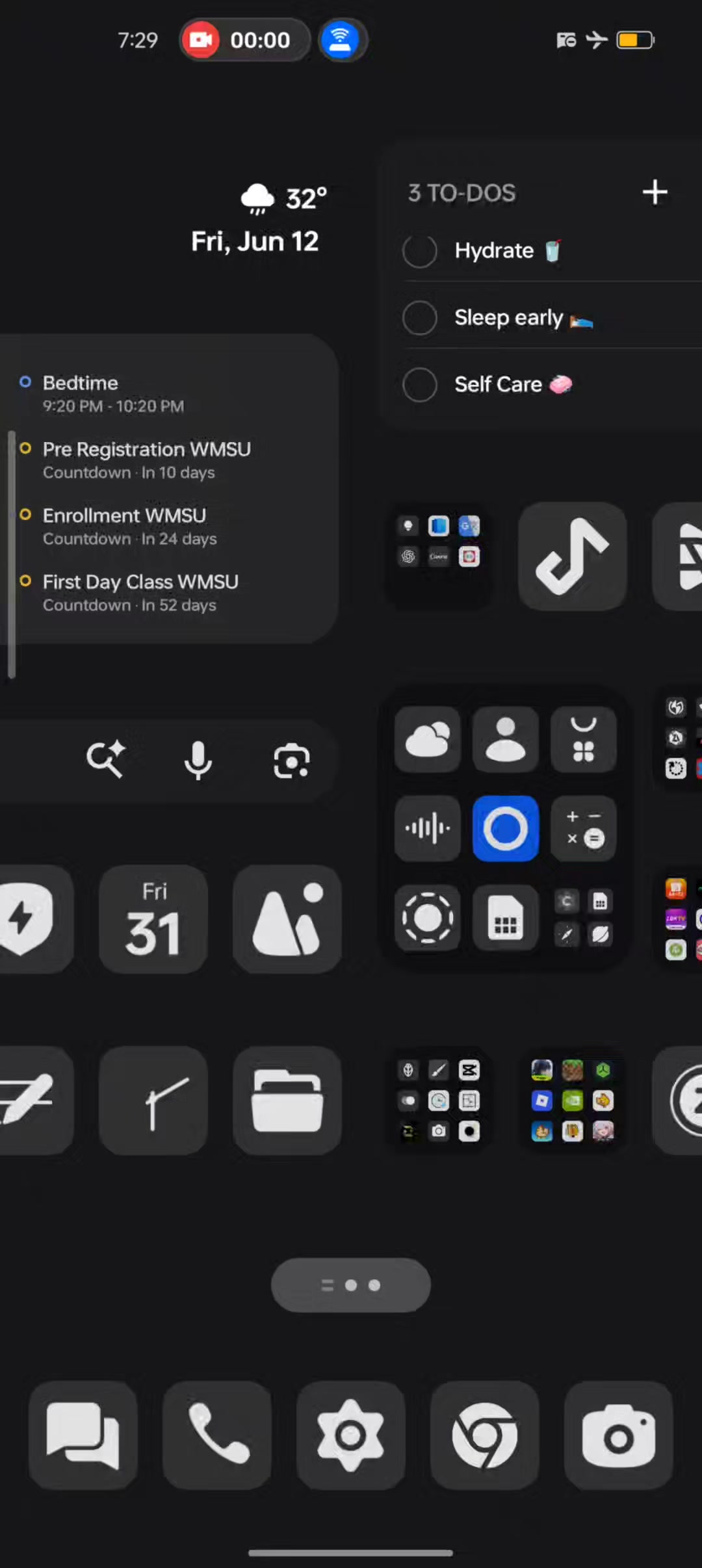Tap the airplane mode status icon

click(x=597, y=40)
